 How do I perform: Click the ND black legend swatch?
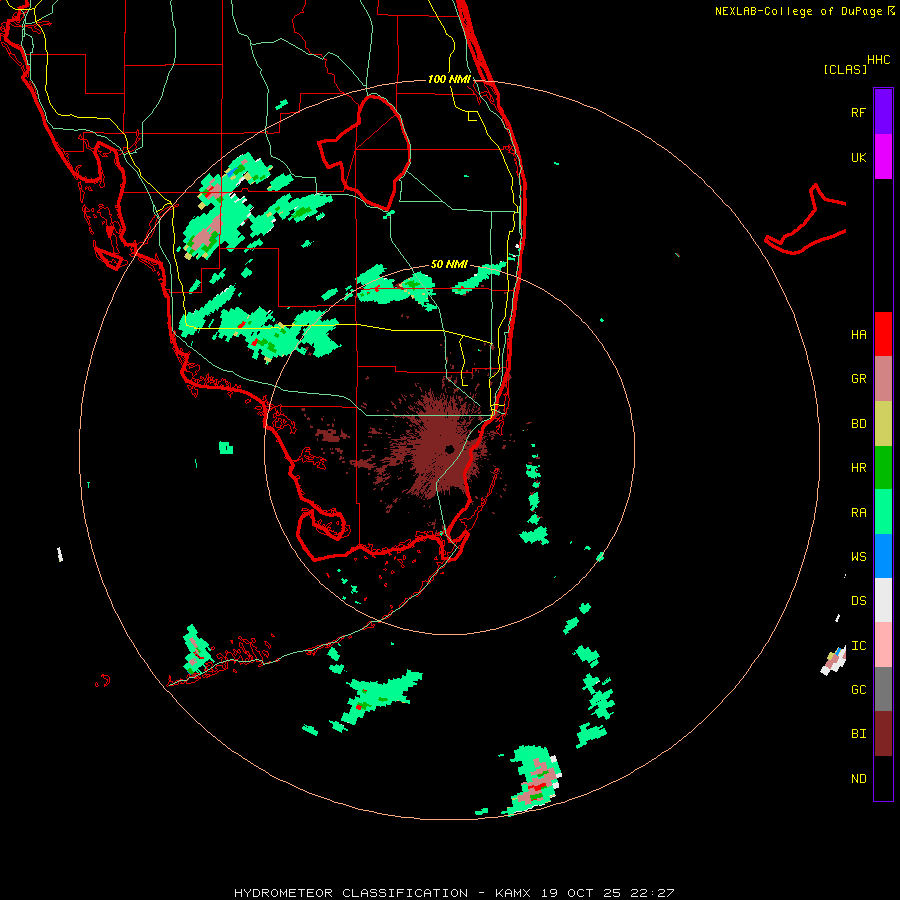pos(883,778)
